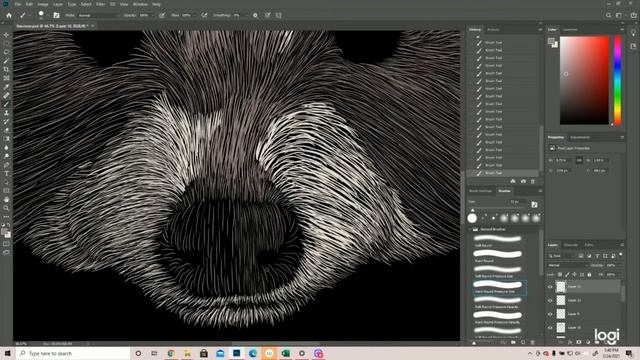Toggle pressure for opacity button
Screen dimensions: 640x360
(x=162, y=15)
